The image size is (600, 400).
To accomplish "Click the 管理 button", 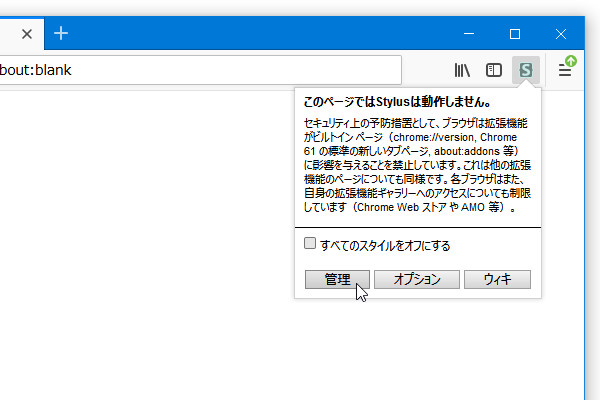I will click(x=337, y=279).
